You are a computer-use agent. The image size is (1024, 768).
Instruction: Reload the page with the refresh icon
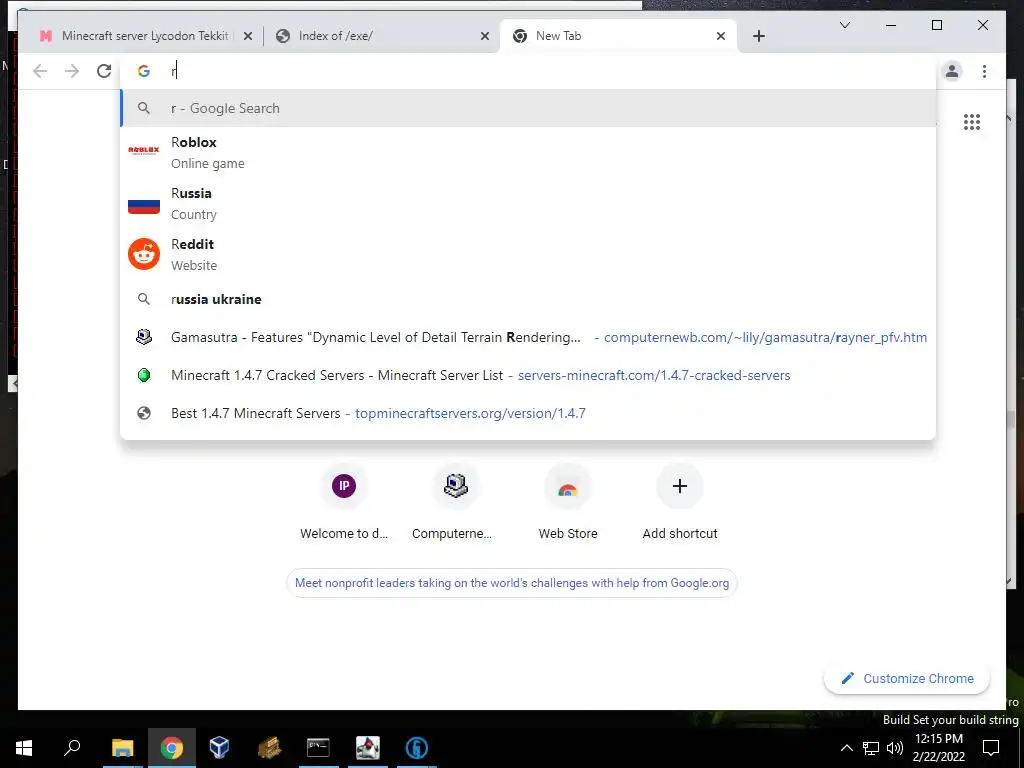pyautogui.click(x=104, y=71)
